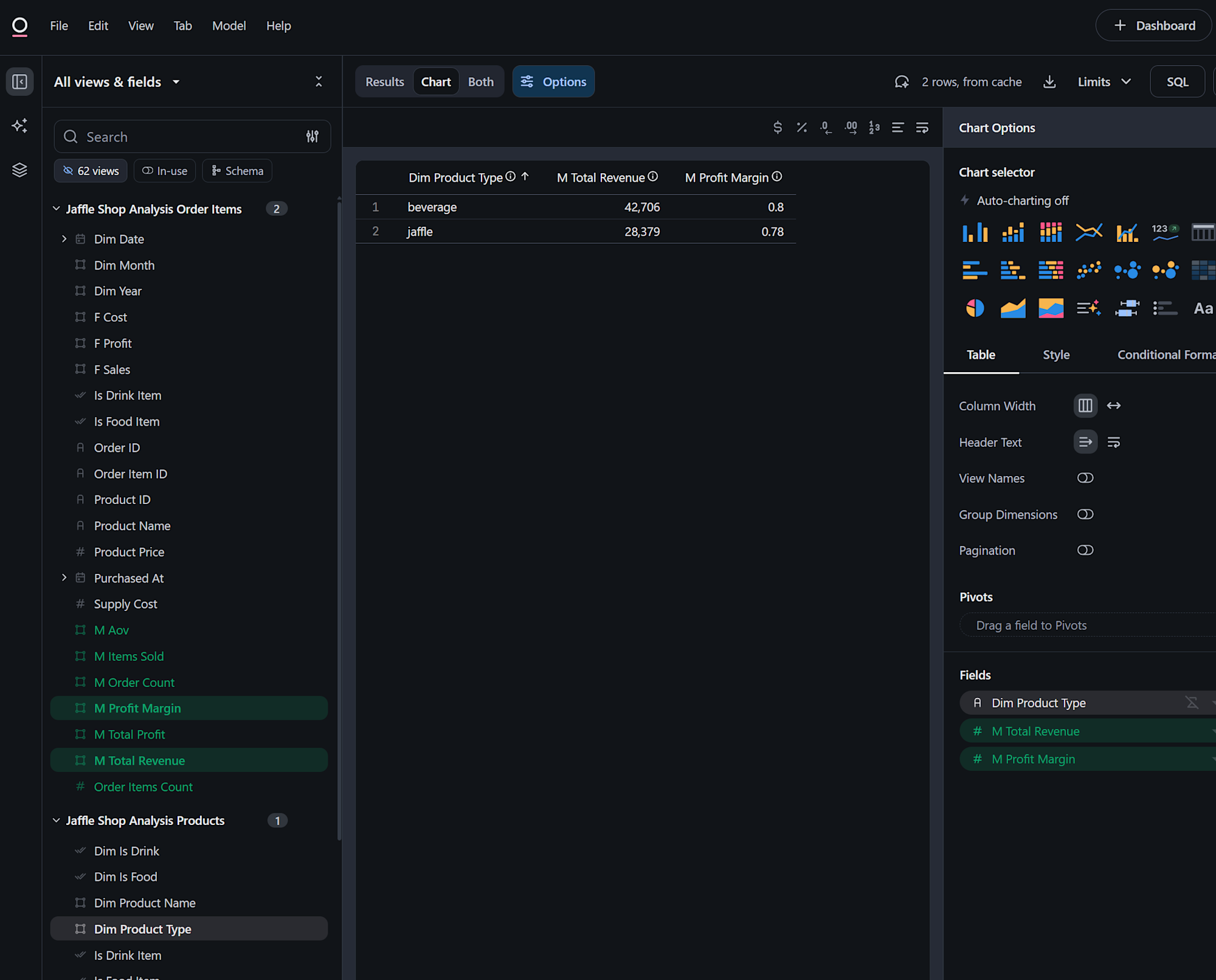Collapse the left sidebar panel icon

pyautogui.click(x=19, y=82)
